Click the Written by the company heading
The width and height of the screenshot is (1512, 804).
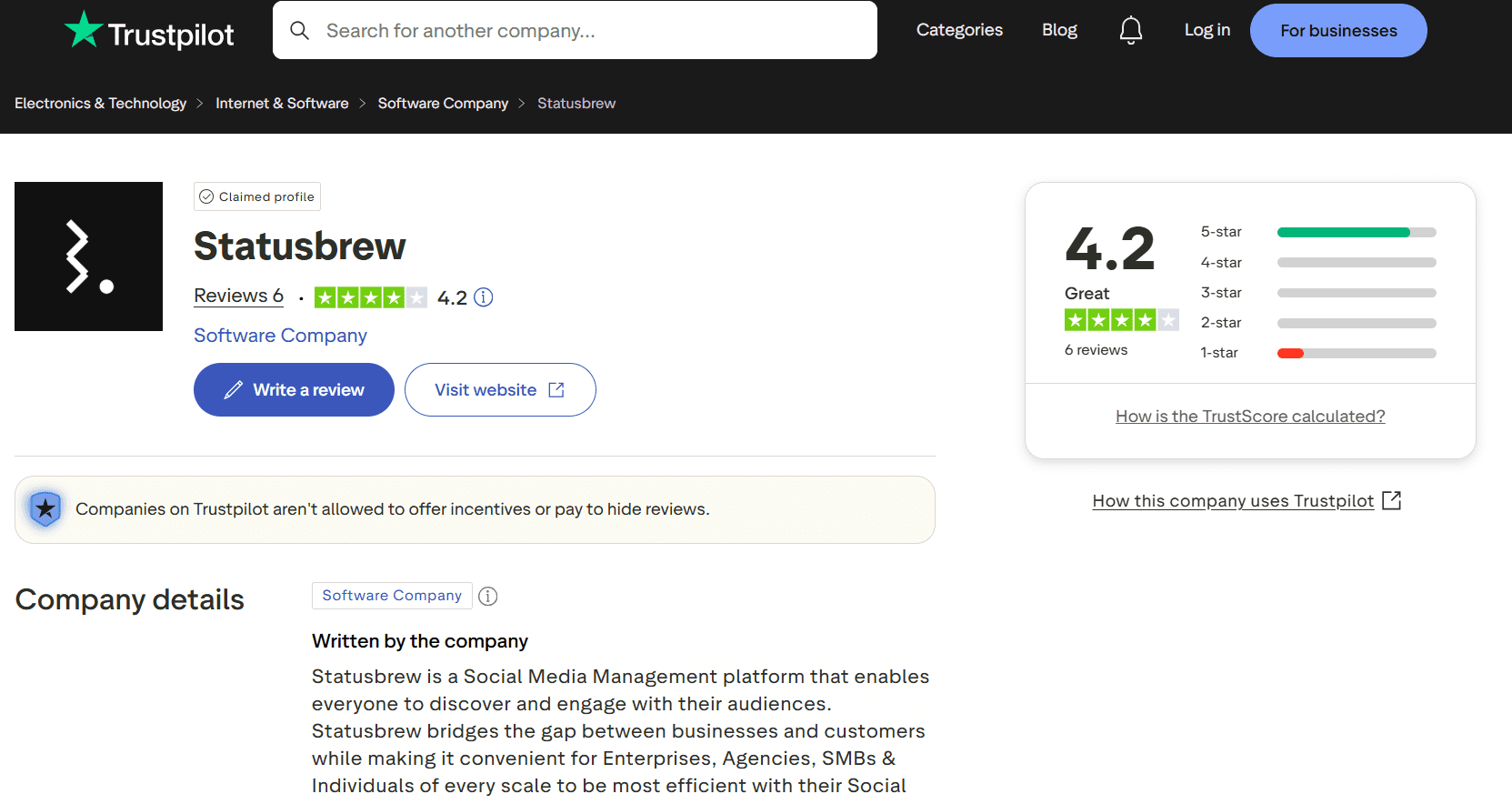tap(419, 641)
